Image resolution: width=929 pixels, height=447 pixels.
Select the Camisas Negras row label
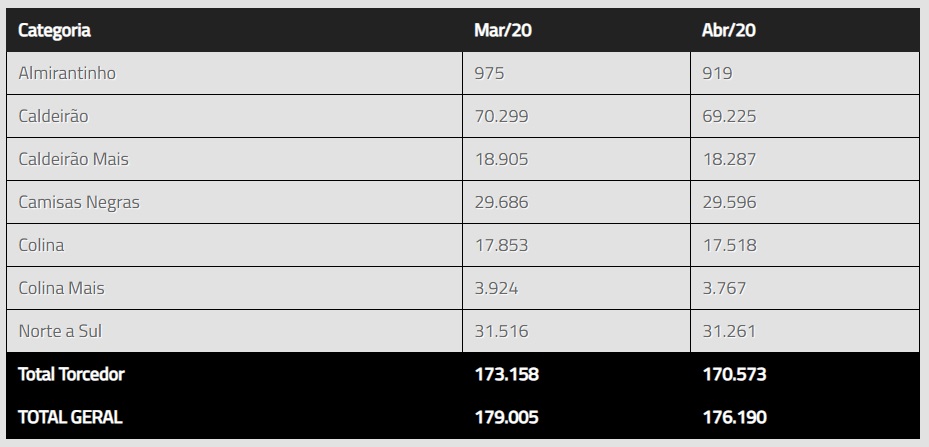click(79, 202)
